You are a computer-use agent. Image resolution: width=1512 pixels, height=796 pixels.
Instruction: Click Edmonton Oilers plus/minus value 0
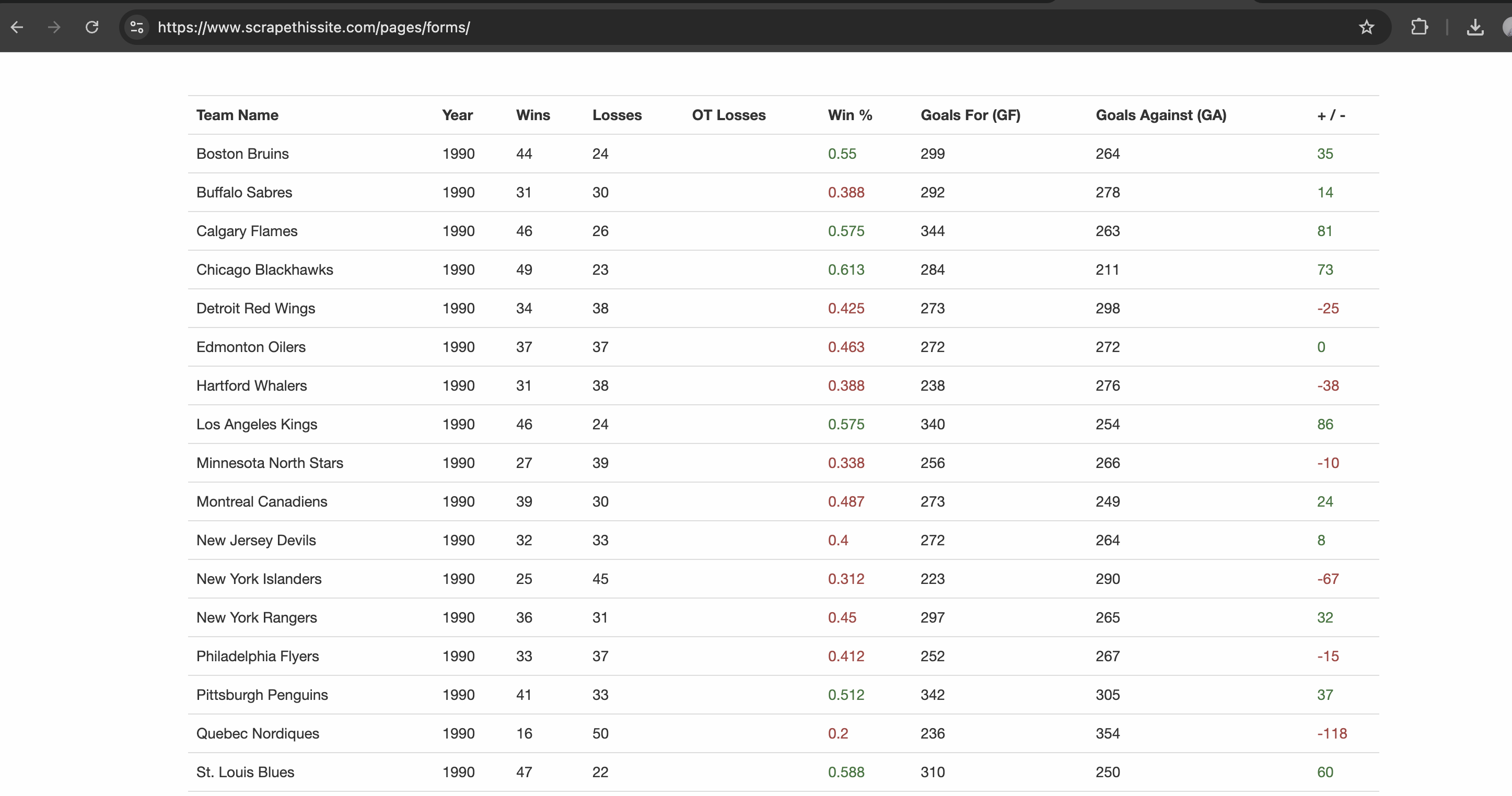[1321, 347]
